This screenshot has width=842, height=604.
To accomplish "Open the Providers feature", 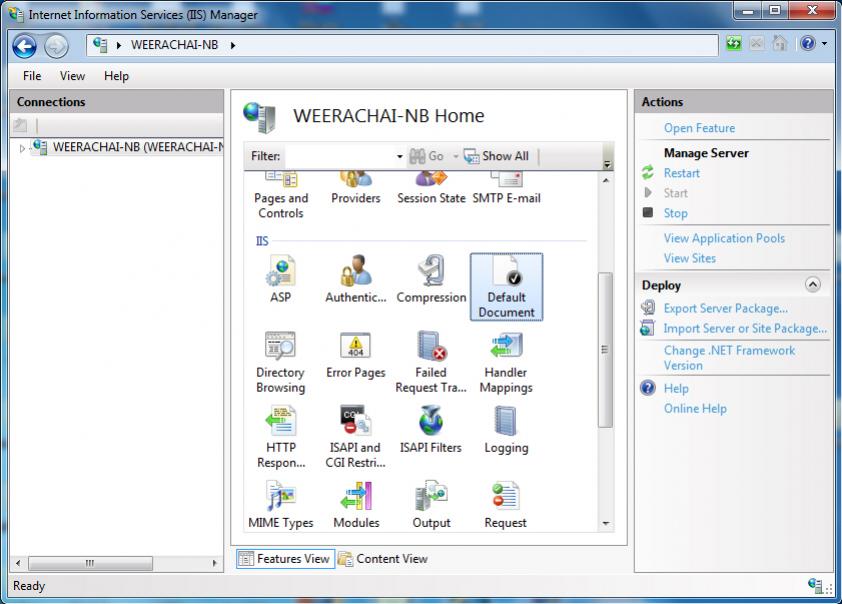I will pyautogui.click(x=355, y=189).
